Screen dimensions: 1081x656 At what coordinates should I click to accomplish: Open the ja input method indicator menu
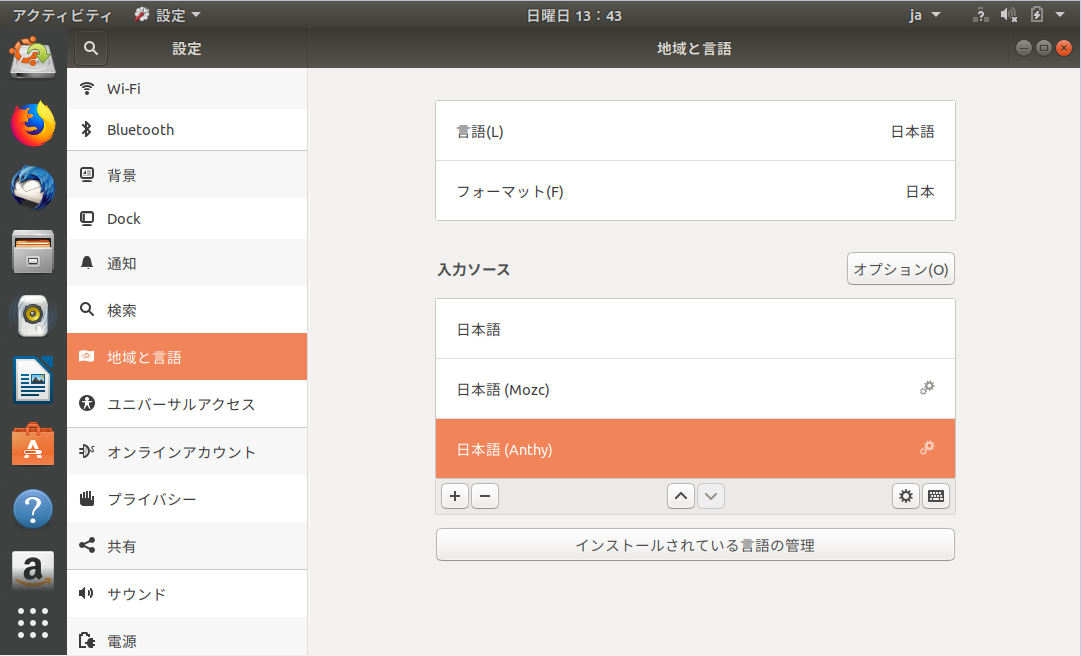[924, 15]
